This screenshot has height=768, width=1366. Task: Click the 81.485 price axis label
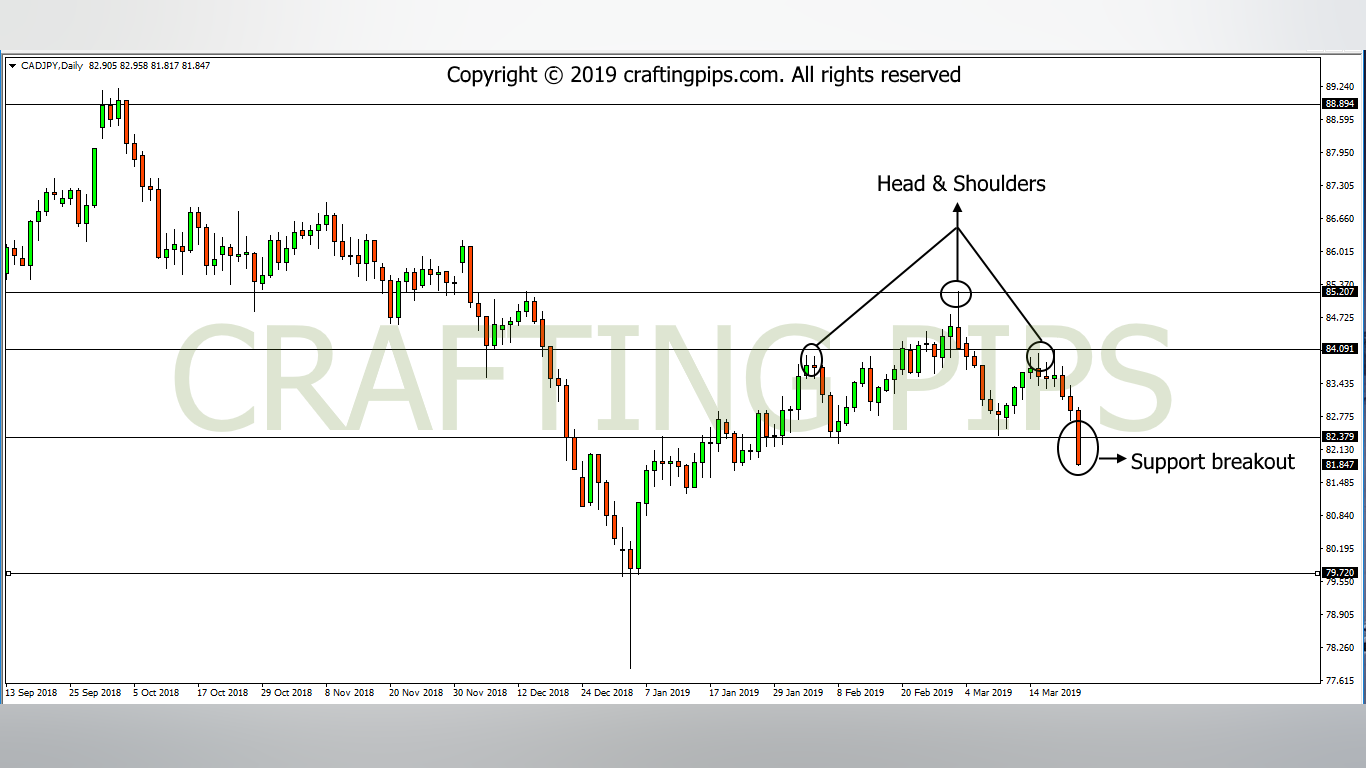click(x=1340, y=483)
